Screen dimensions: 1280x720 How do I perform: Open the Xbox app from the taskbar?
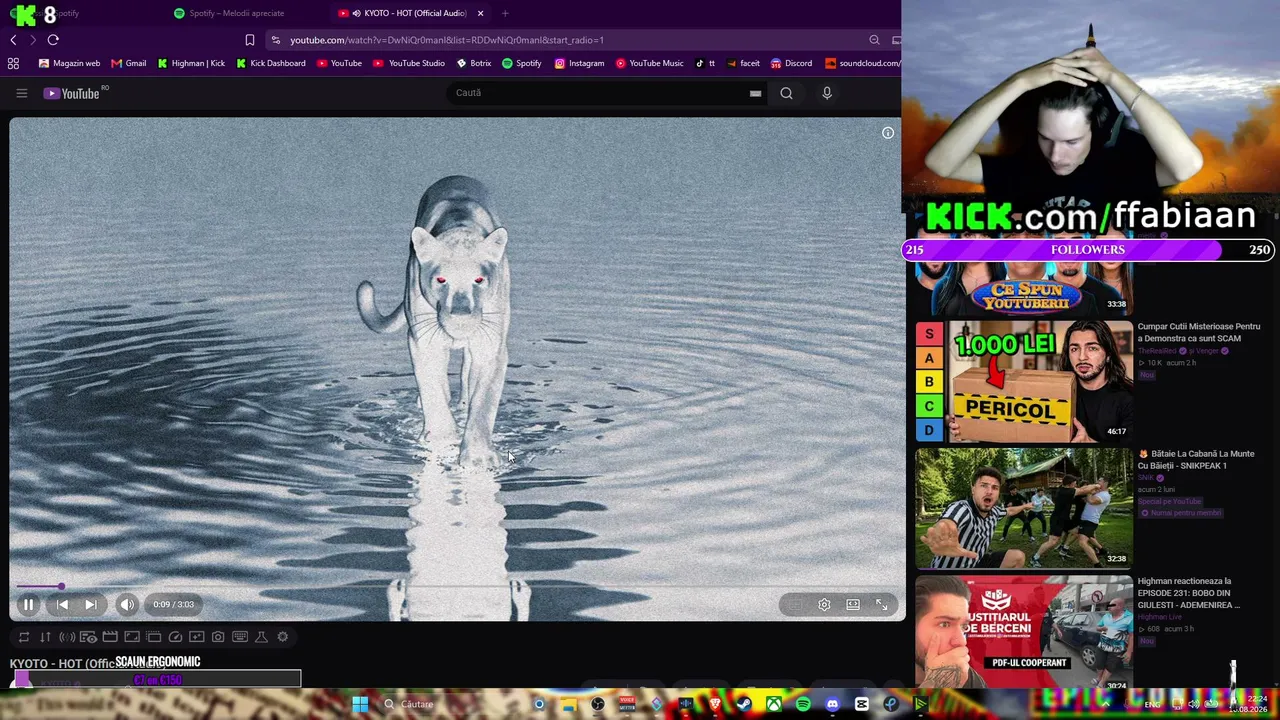[774, 704]
